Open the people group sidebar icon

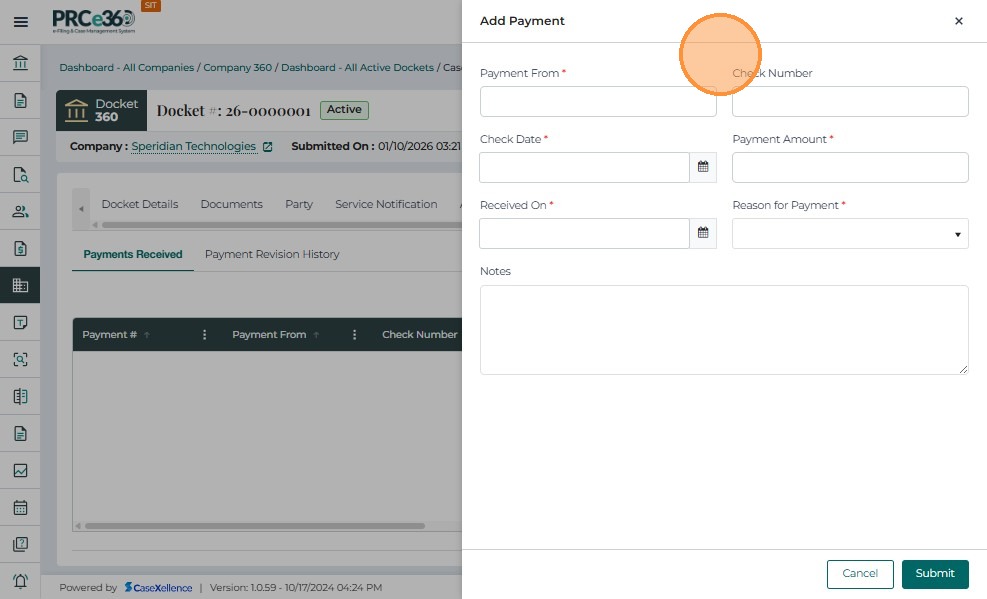20,211
